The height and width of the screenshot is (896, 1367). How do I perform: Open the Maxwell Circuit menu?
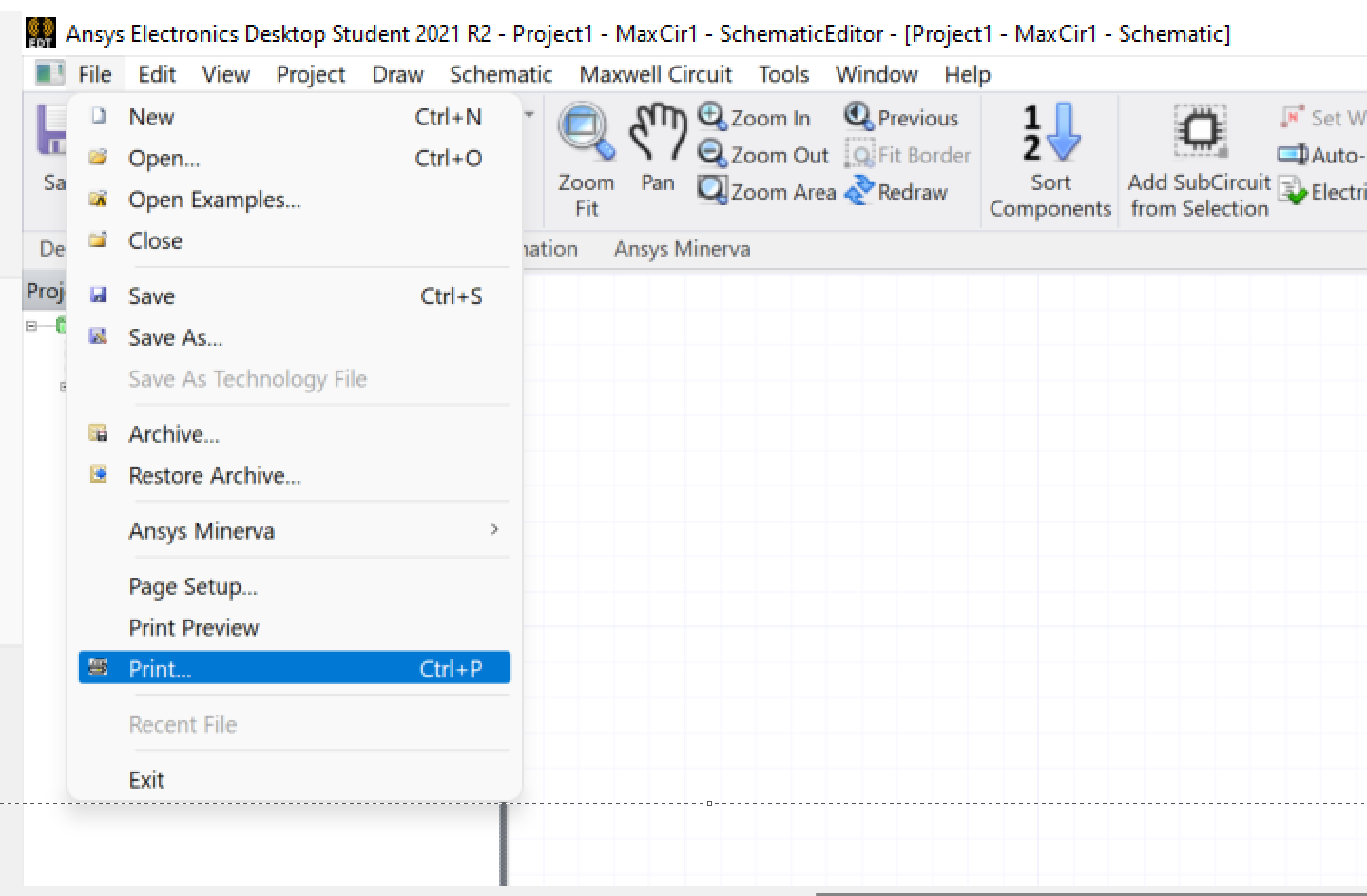tap(656, 74)
